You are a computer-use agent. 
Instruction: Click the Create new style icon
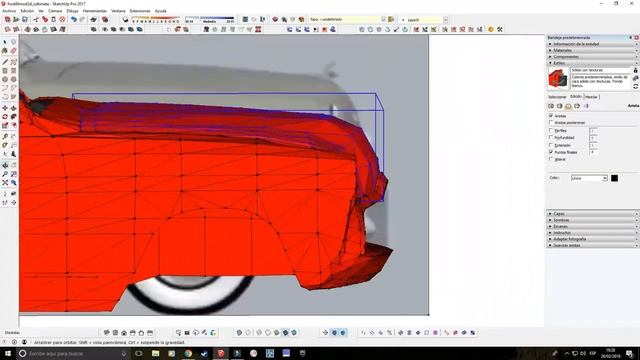click(x=636, y=78)
